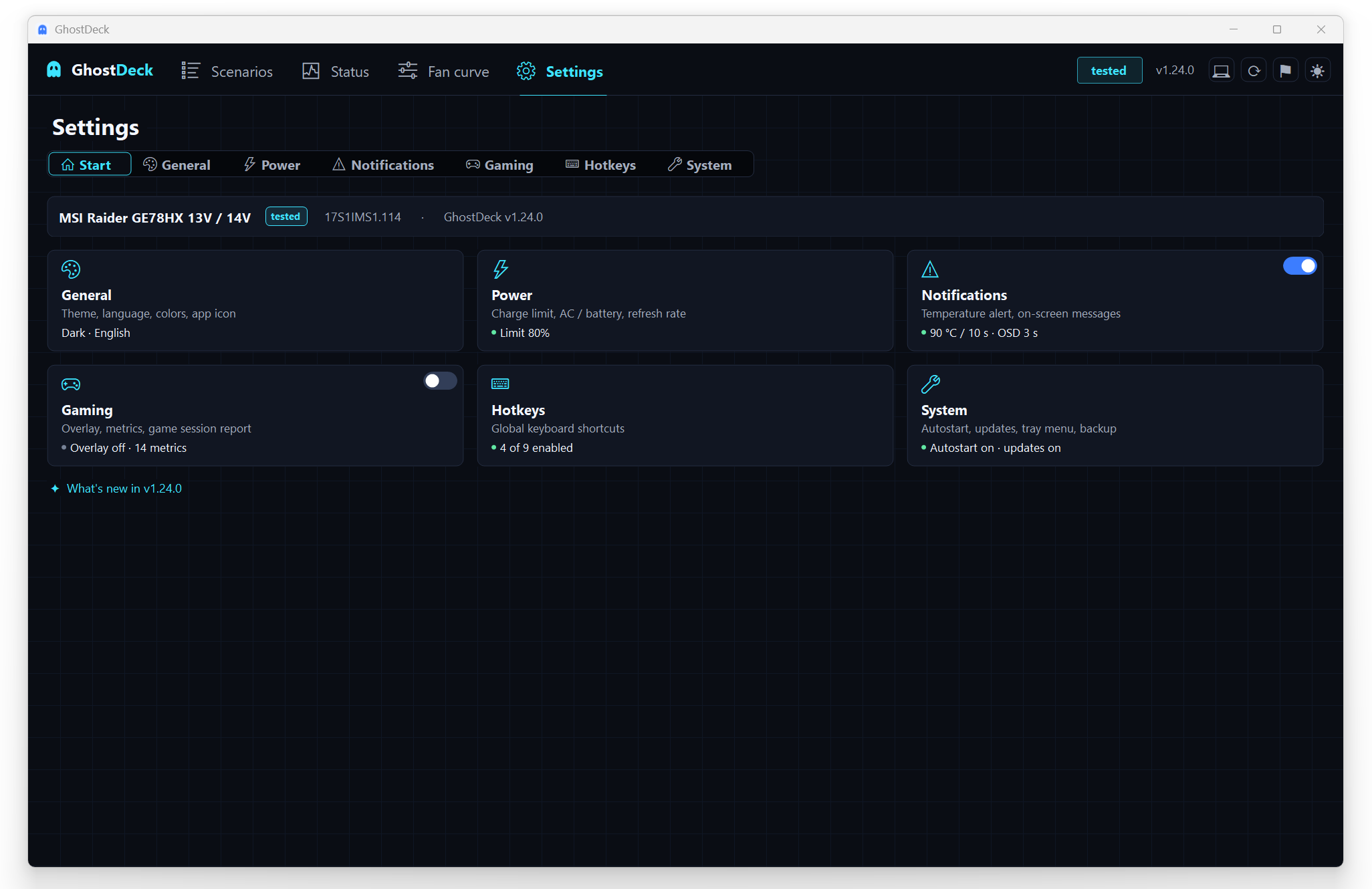Click the Overlay, metrics, game session report text
Viewport: 1372px width, 889px height.
point(156,428)
